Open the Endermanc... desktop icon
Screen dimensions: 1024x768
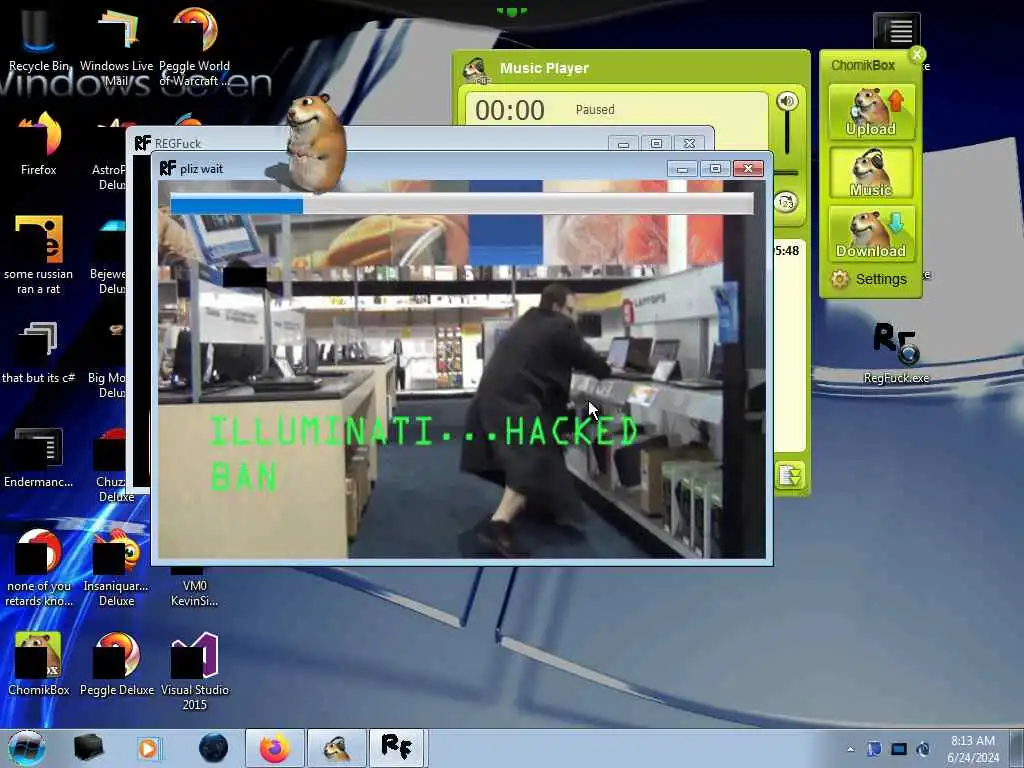tap(39, 457)
